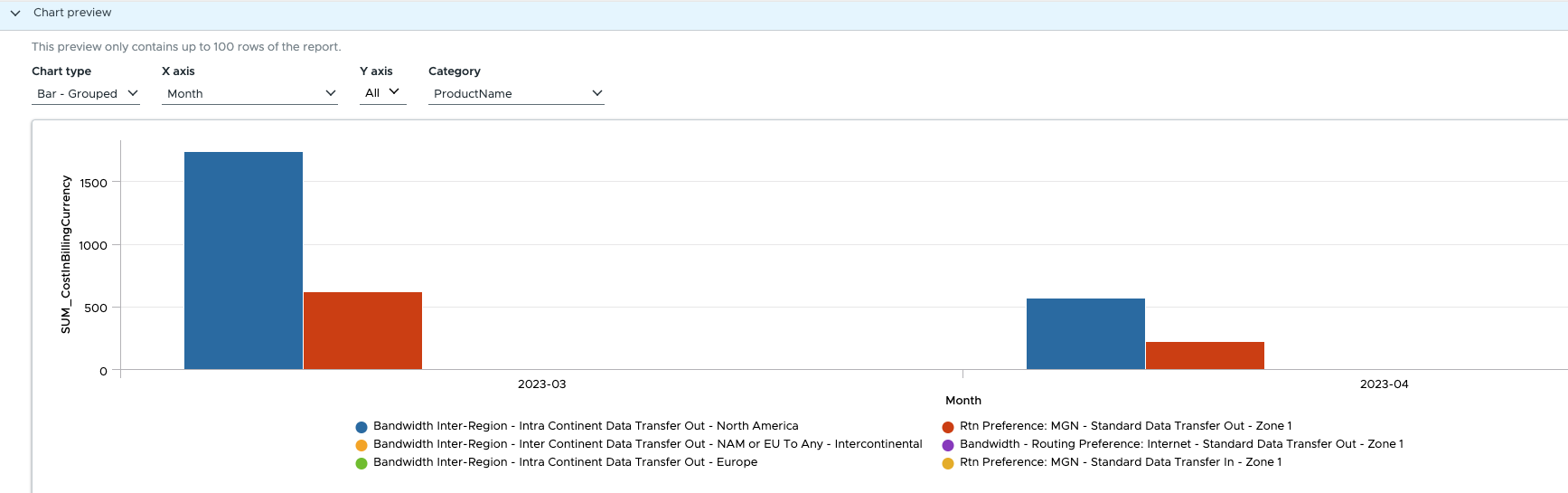Screen dimensions: 1568x493
Task: Open the X axis Month dropdown
Action: click(x=249, y=93)
